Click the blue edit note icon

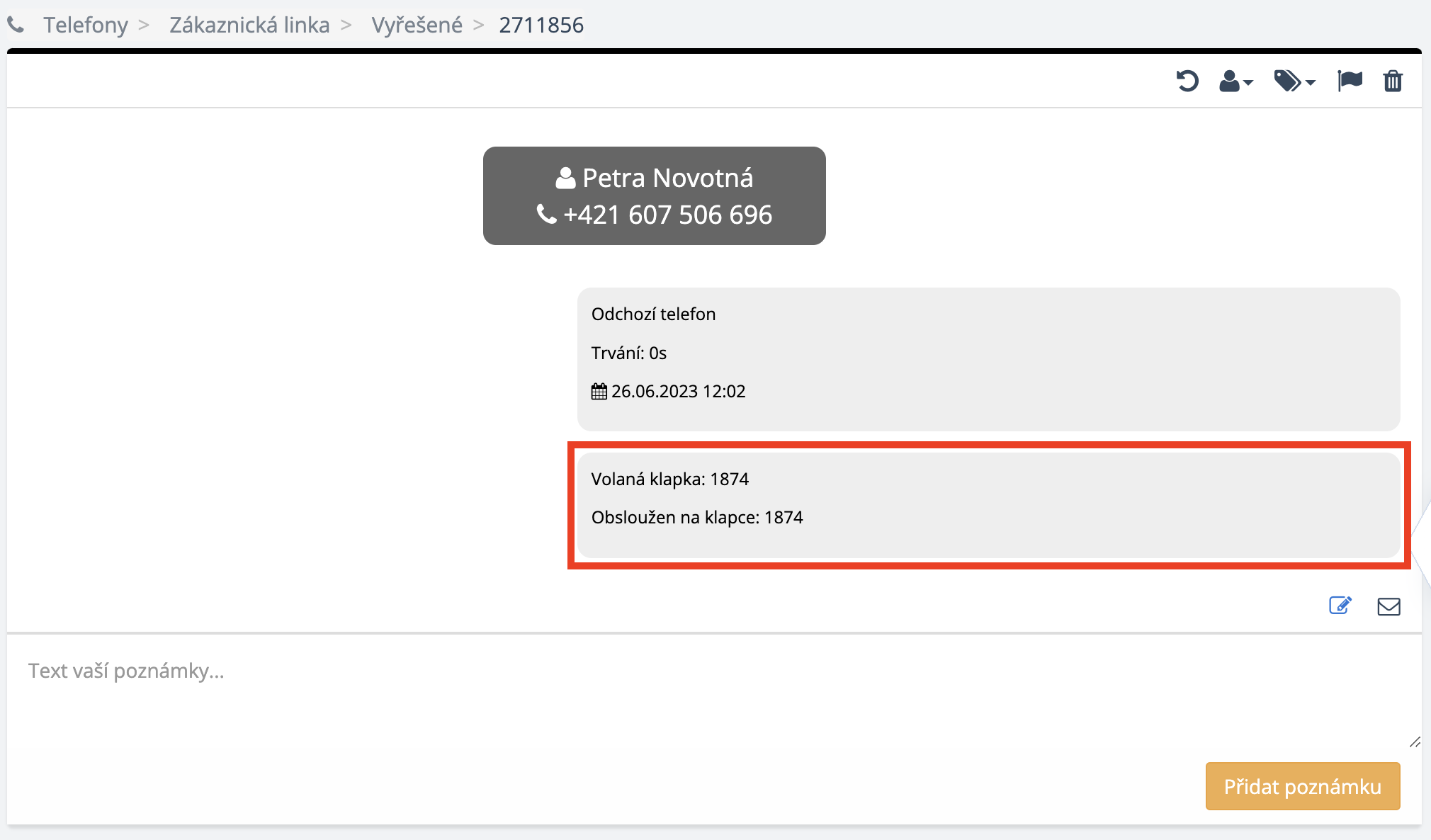click(1340, 606)
